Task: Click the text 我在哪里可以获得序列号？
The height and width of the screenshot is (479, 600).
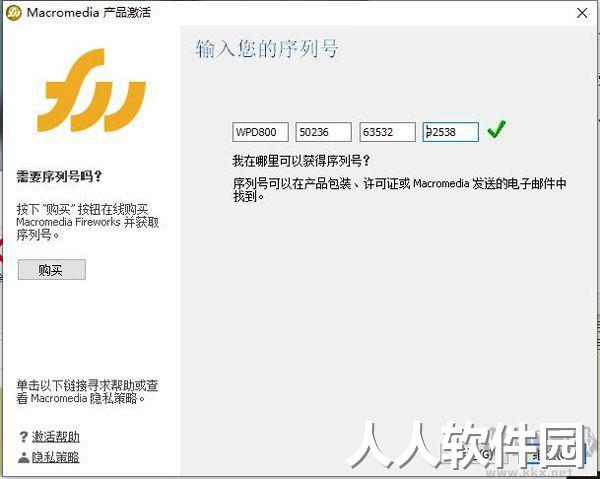Action: point(301,161)
